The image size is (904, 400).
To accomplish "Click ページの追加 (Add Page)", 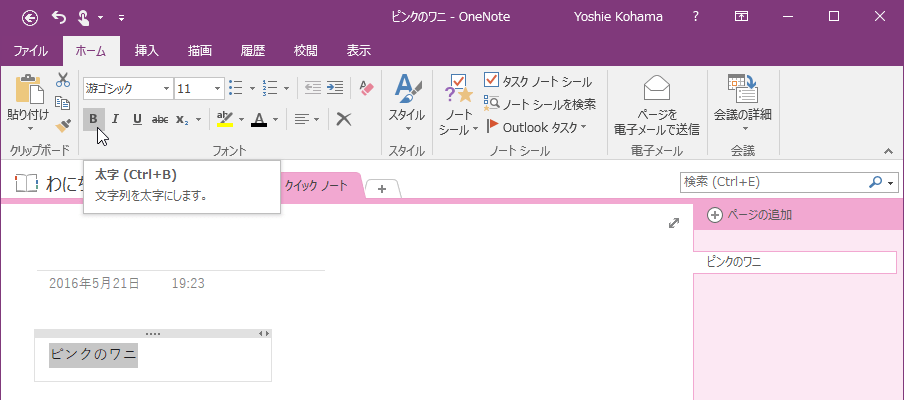I will click(x=749, y=216).
